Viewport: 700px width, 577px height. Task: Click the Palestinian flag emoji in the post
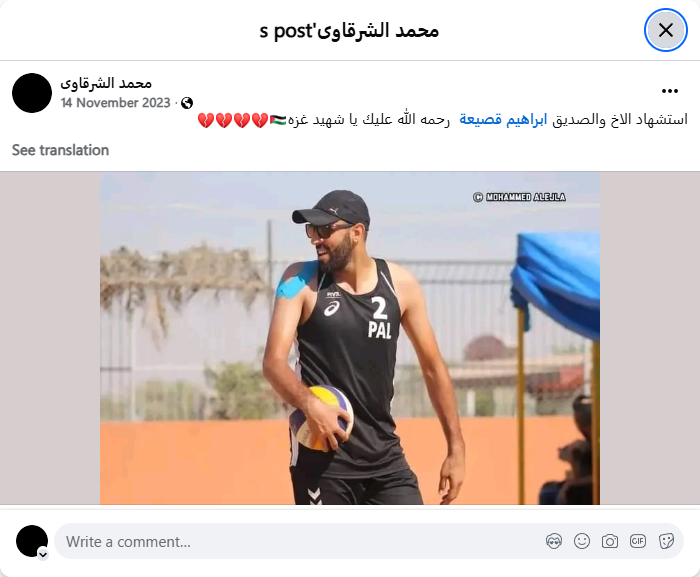[x=278, y=120]
